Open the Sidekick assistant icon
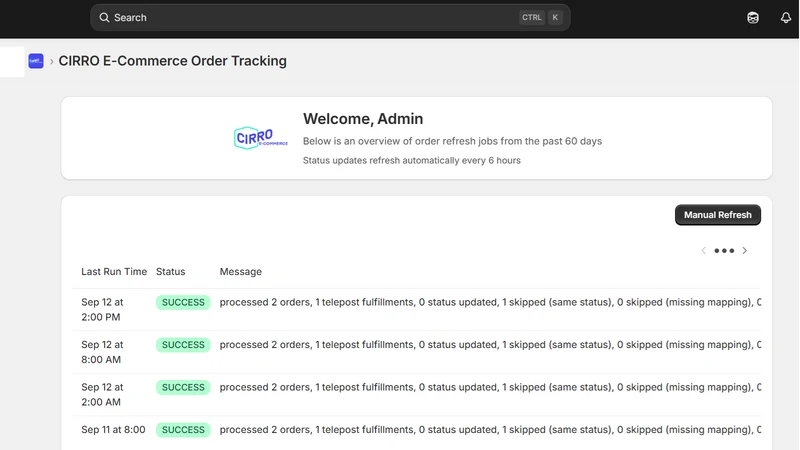Screen dimensions: 800x450 point(753,18)
